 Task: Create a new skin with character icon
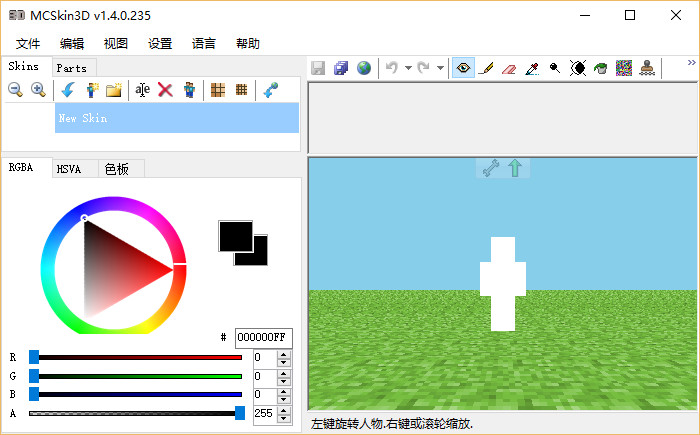click(92, 90)
